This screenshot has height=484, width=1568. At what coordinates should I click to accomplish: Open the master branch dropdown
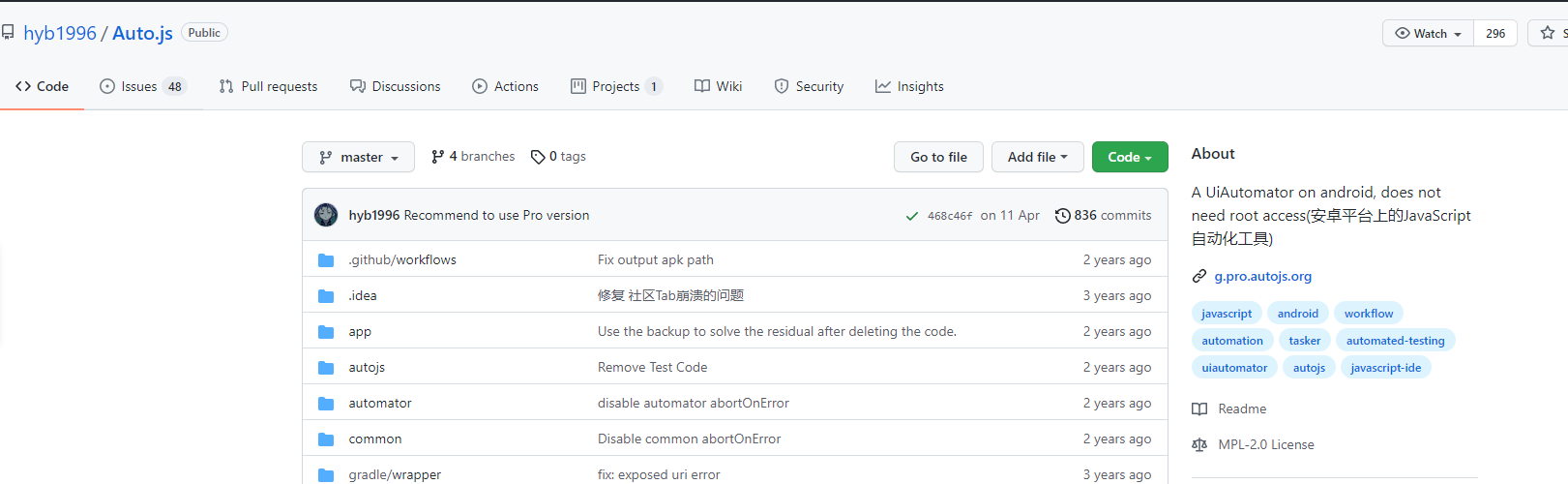pos(358,157)
